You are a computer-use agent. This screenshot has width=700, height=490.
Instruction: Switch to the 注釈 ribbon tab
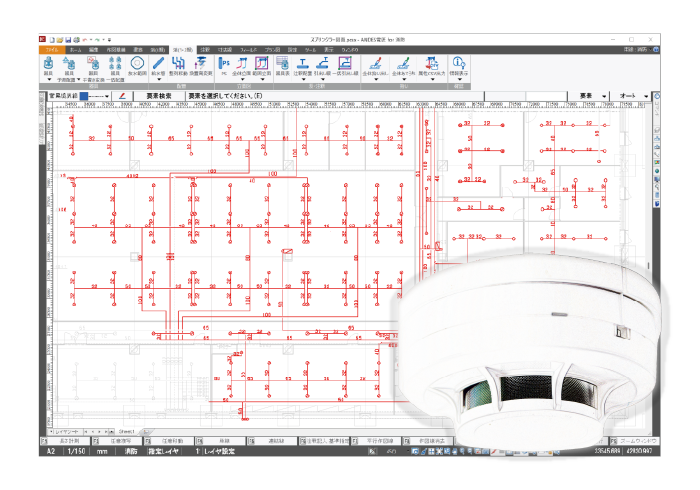(204, 48)
